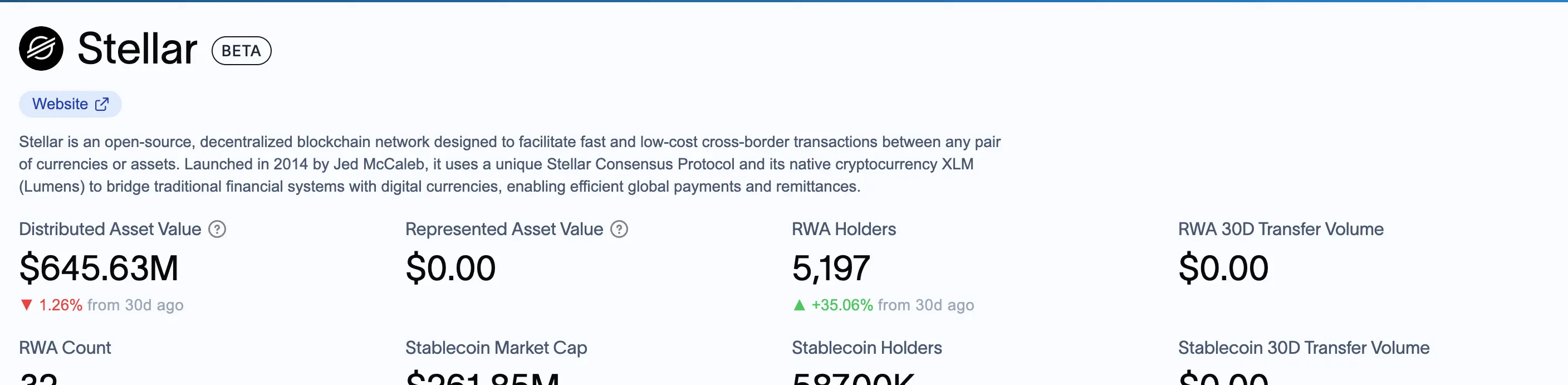Click the 1.26% change percentage
The width and height of the screenshot is (1568, 385).
60,305
